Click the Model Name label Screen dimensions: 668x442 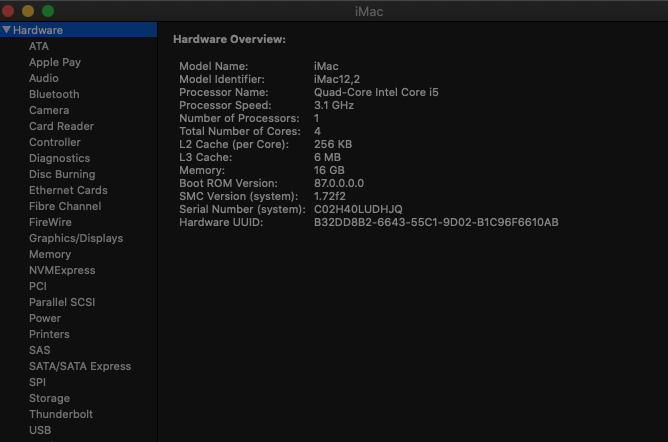[213, 66]
